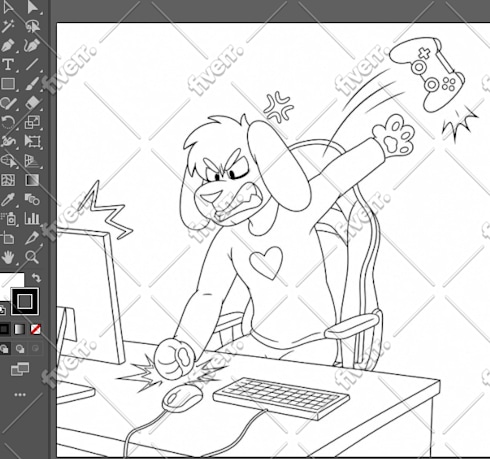Select the Pen tool

coord(8,45)
